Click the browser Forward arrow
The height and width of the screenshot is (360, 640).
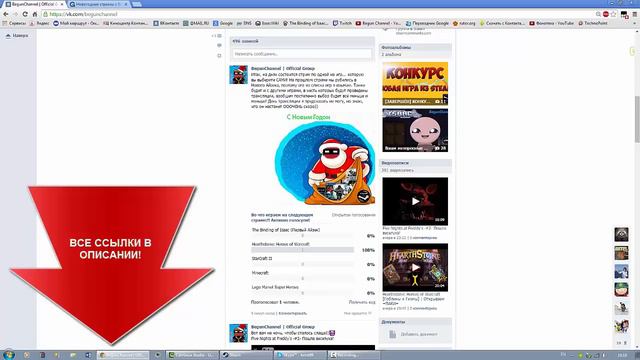(x=15, y=14)
